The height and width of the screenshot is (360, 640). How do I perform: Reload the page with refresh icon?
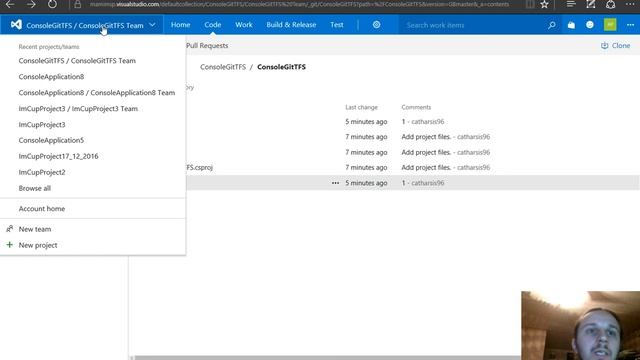[x=52, y=4]
